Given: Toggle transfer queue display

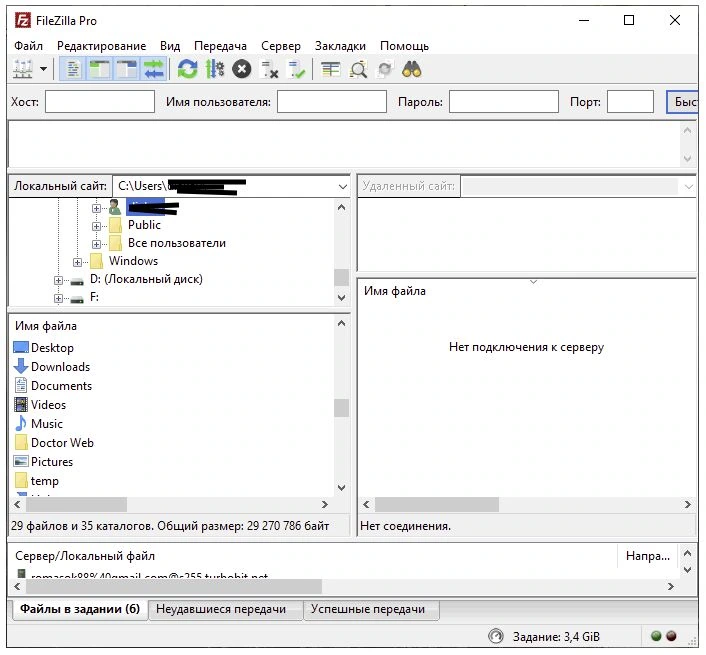Looking at the screenshot, I should [154, 69].
